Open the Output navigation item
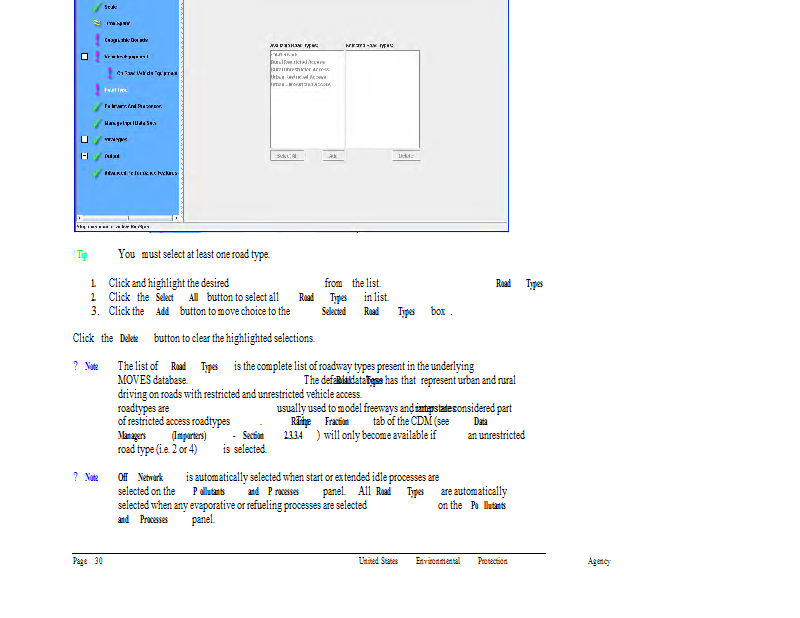Screen dimensions: 800x618 [x=110, y=156]
